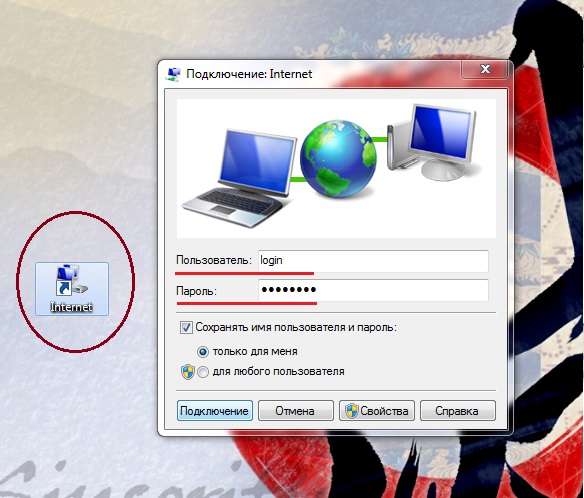Click the Подключение button

[x=215, y=410]
